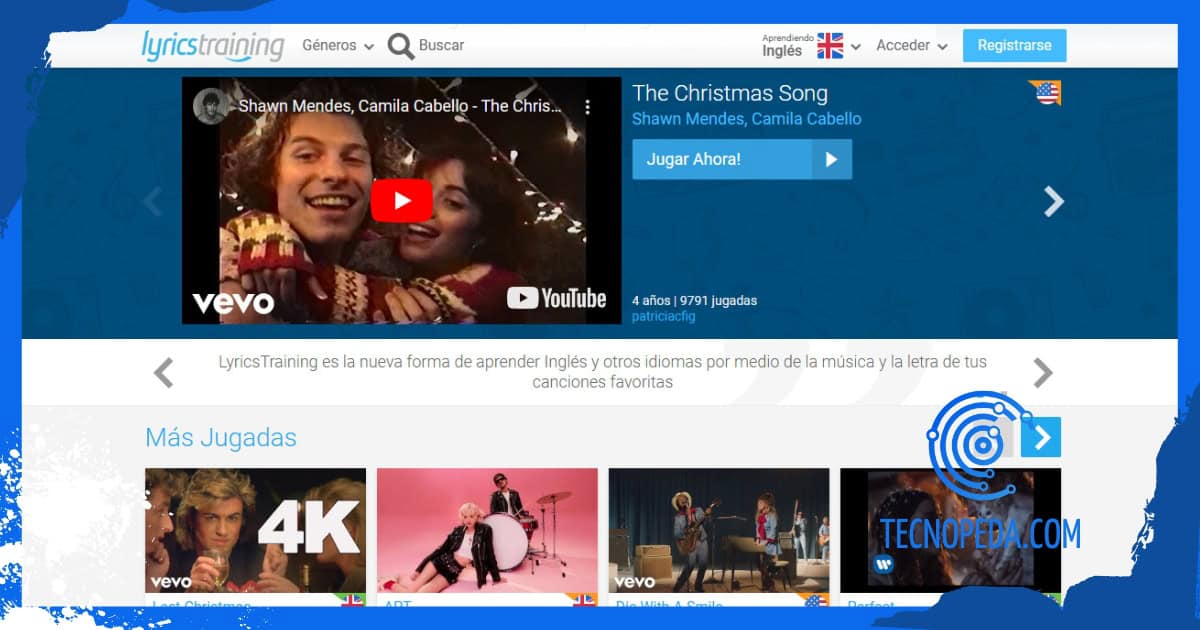The image size is (1200, 630).
Task: Open the Aprendiendo Inglés language selector
Action: pyautogui.click(x=811, y=45)
